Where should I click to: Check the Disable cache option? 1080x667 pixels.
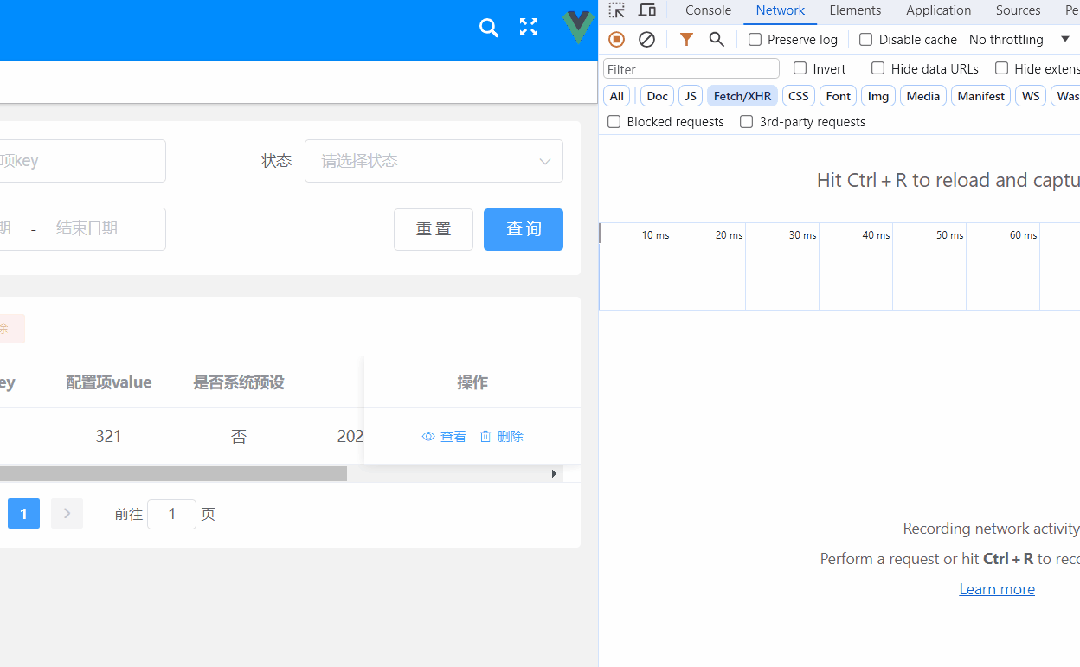pyautogui.click(x=866, y=40)
